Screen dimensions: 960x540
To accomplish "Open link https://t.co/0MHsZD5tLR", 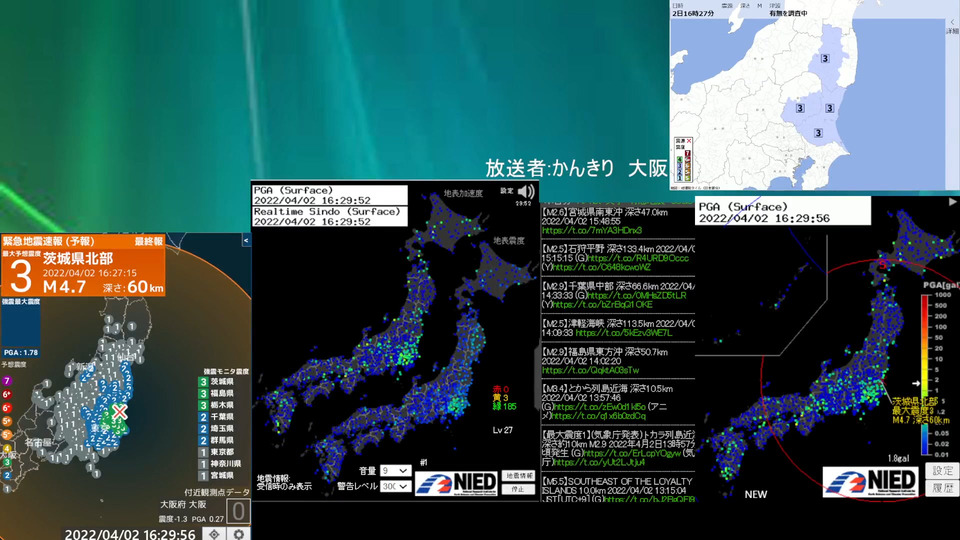I will click(x=637, y=296).
